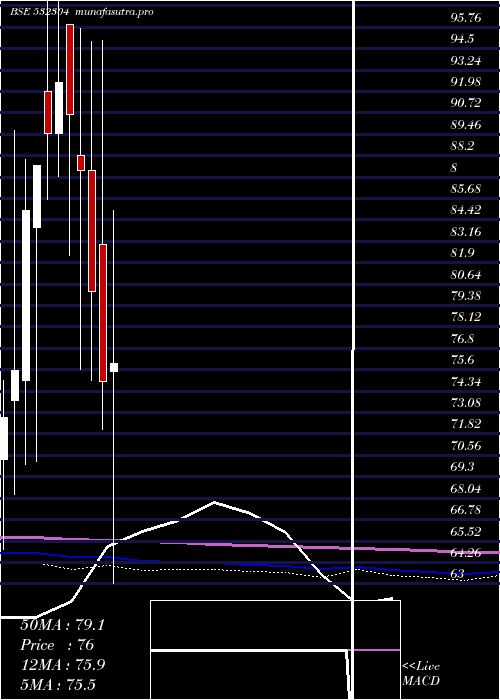Select the 69.3 price axis label
Screen dimensions: 500x700
462,467
